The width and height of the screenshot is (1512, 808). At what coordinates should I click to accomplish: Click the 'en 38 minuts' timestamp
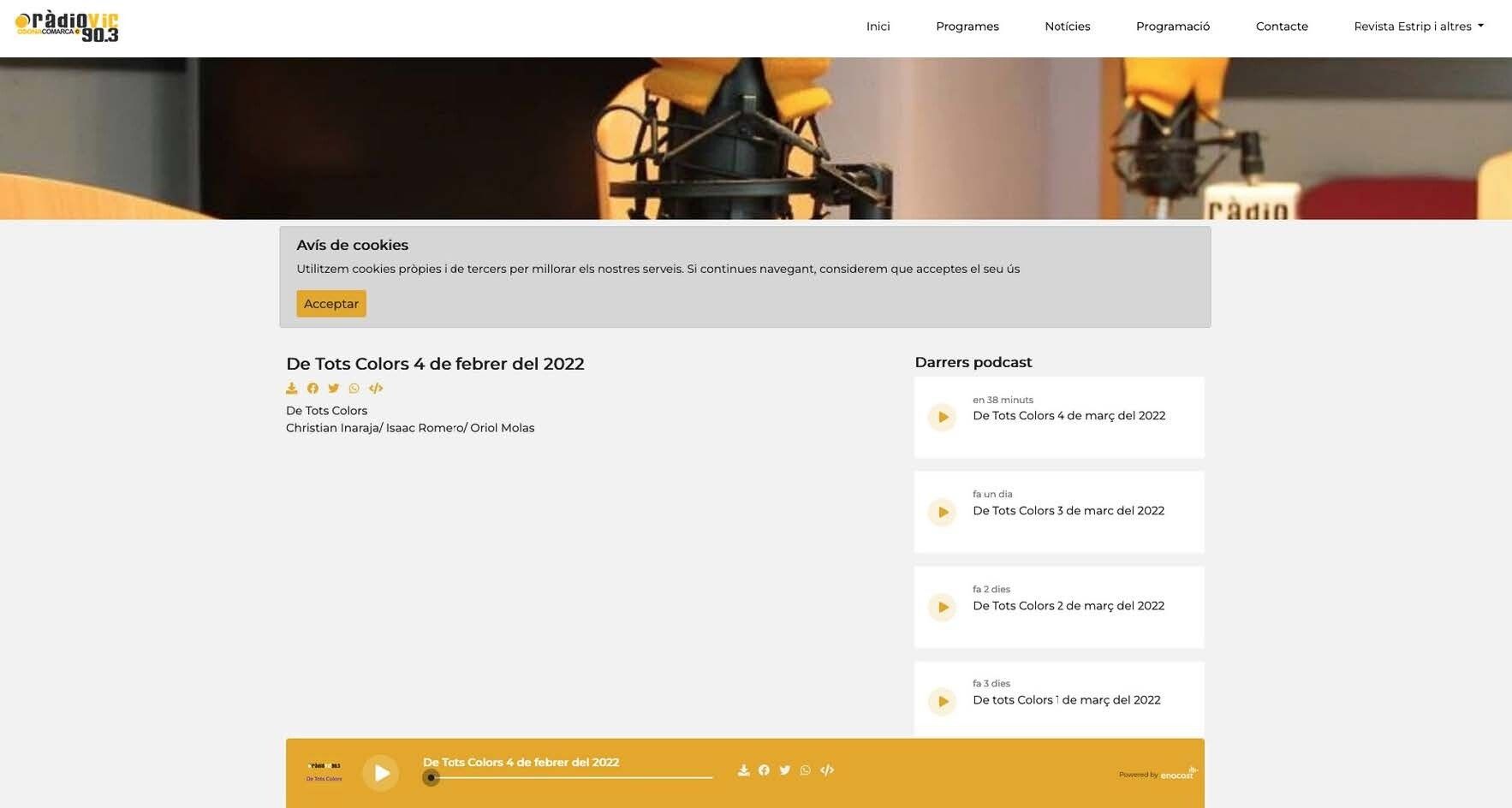(1003, 400)
